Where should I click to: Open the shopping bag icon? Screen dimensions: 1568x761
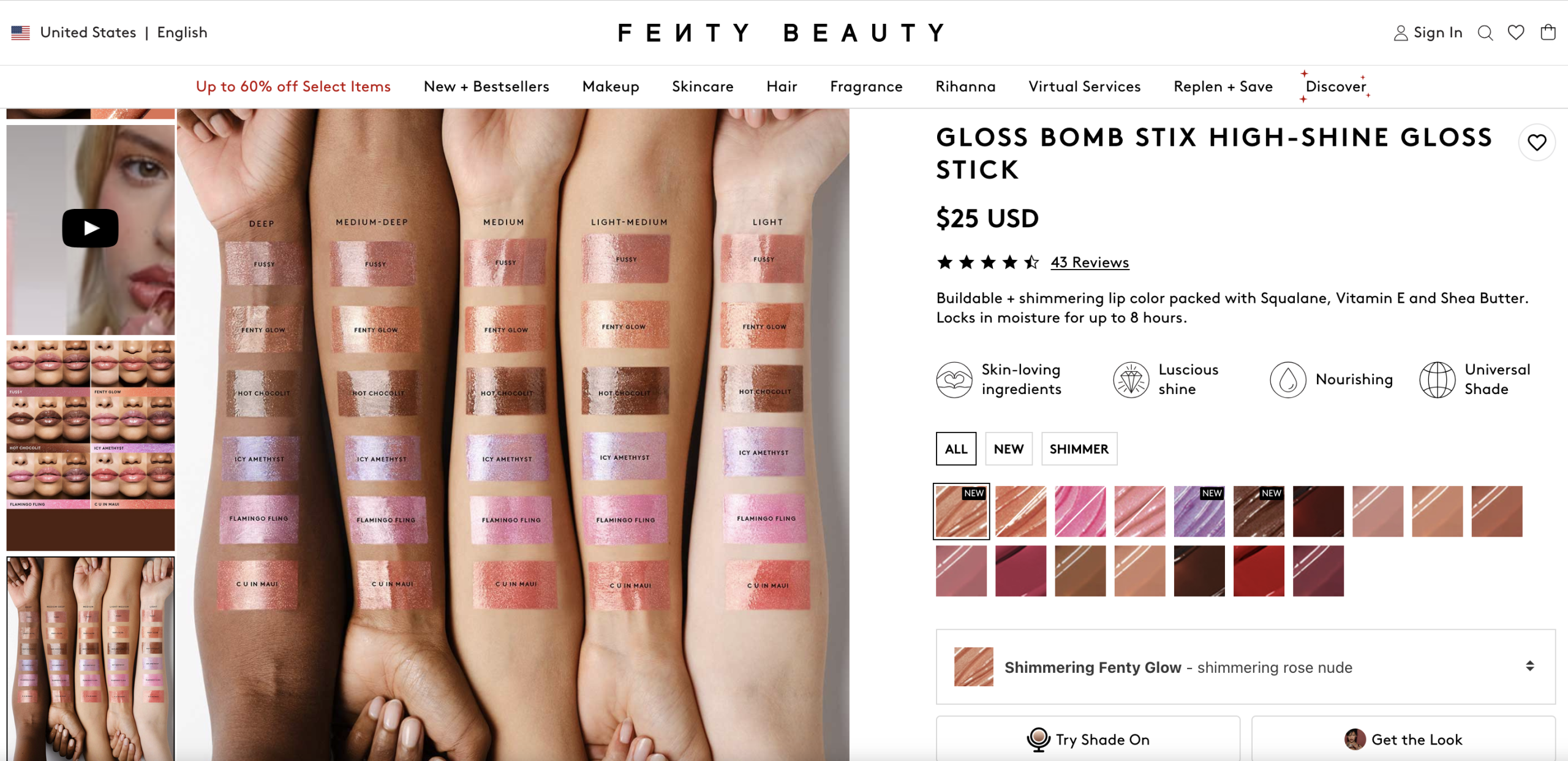click(1548, 32)
